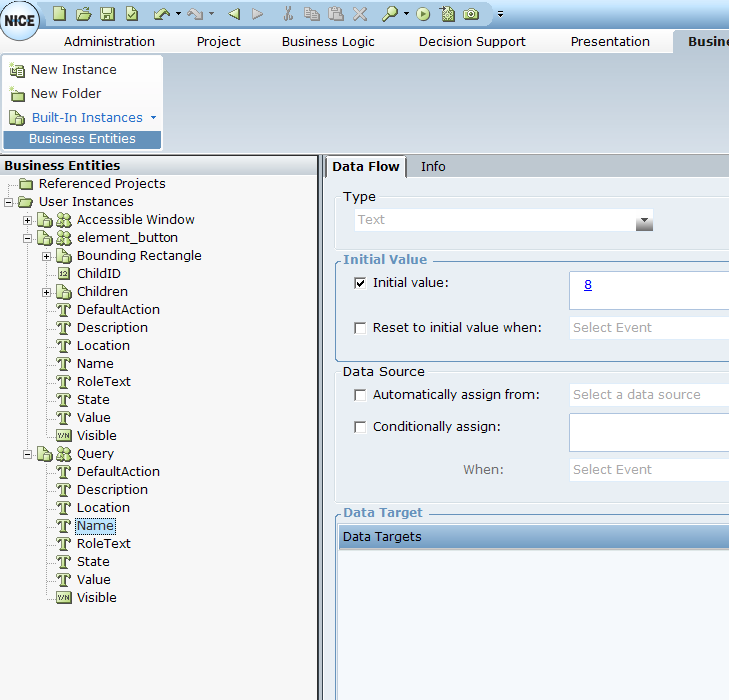The width and height of the screenshot is (729, 700).
Task: Select RoleText under Query
Action: coord(103,544)
